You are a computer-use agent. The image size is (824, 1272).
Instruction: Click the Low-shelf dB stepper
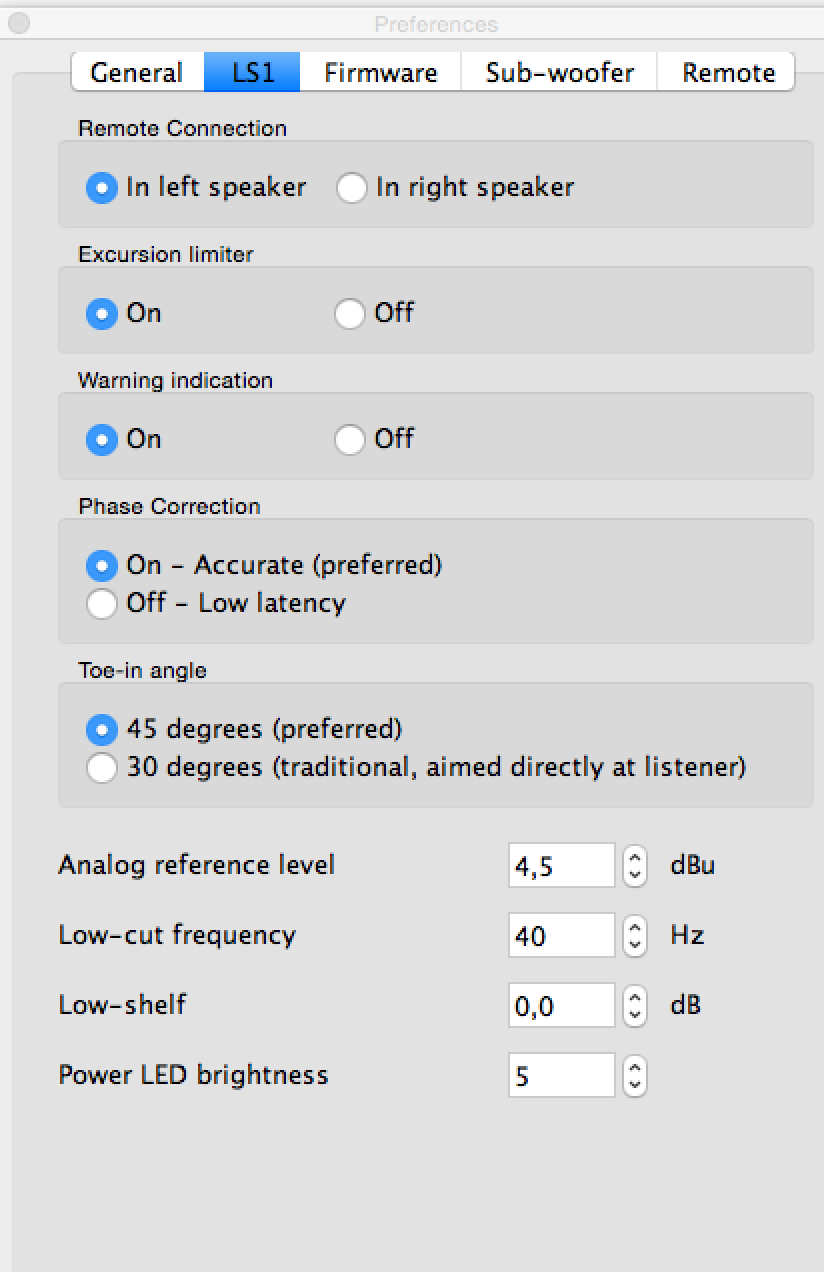(x=634, y=1005)
